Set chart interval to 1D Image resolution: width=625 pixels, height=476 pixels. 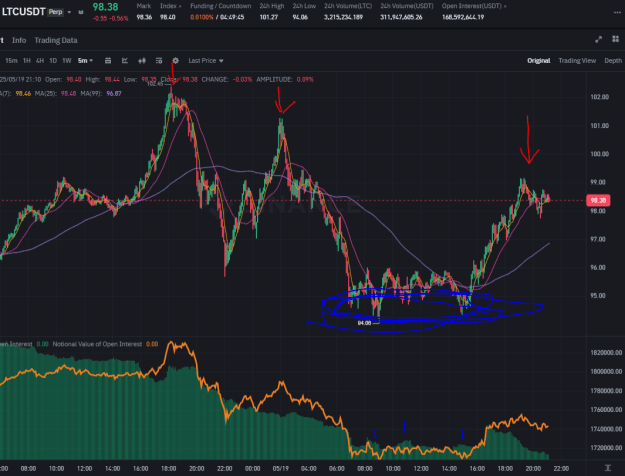tap(53, 61)
